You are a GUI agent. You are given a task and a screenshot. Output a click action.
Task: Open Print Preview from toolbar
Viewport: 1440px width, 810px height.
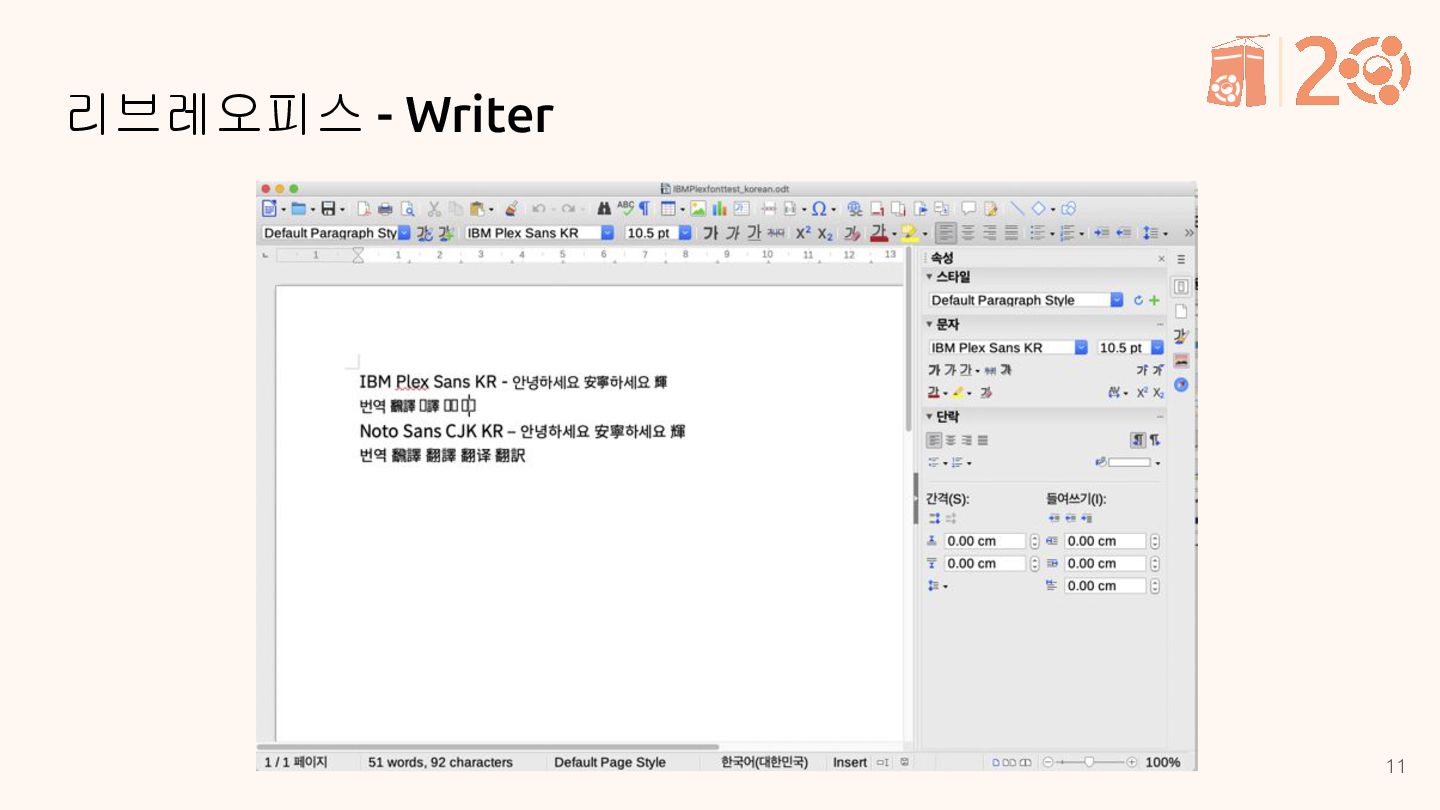(x=407, y=209)
